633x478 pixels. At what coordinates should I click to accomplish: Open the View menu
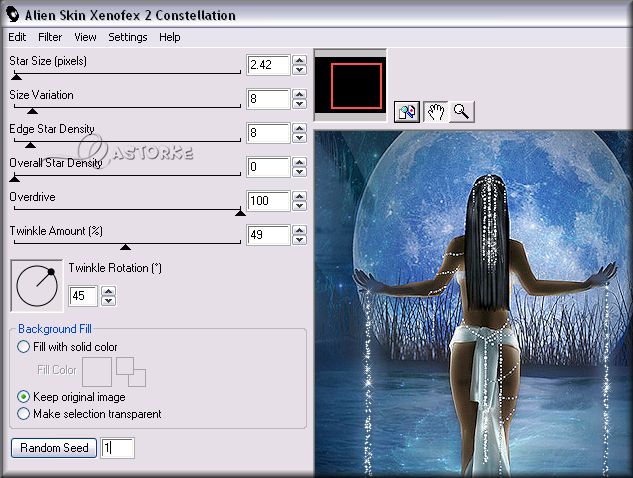tap(85, 37)
